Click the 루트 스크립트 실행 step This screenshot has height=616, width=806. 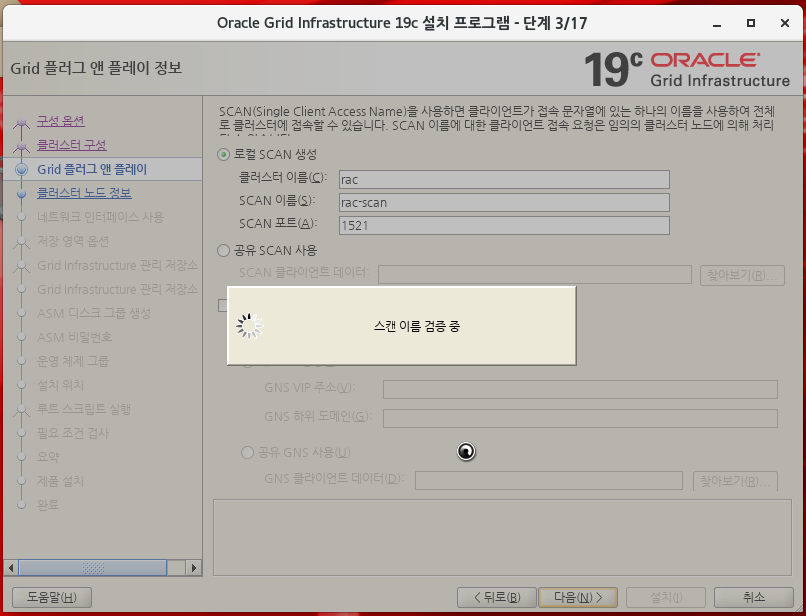(84, 409)
